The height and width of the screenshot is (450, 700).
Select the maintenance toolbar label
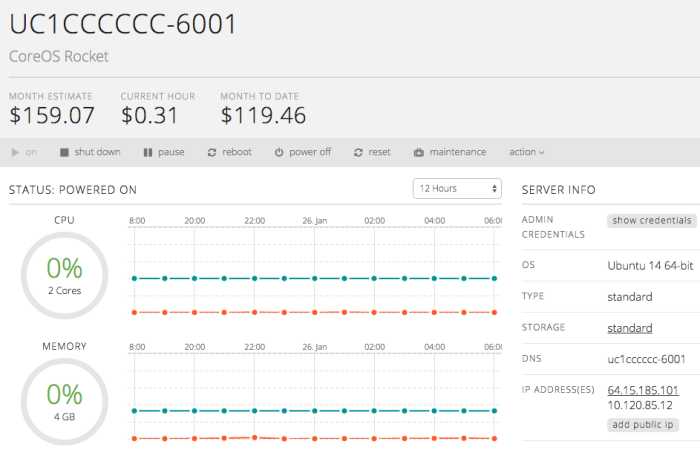458,152
